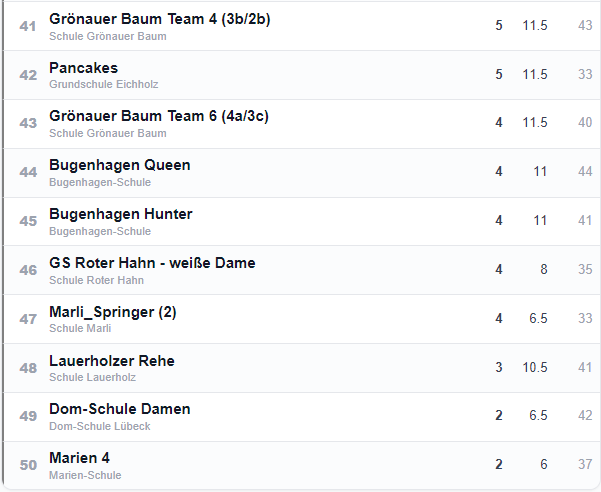Screen dimensions: 601x492
Task: Select the Lauerholzer Rehe team
Action: tap(111, 360)
